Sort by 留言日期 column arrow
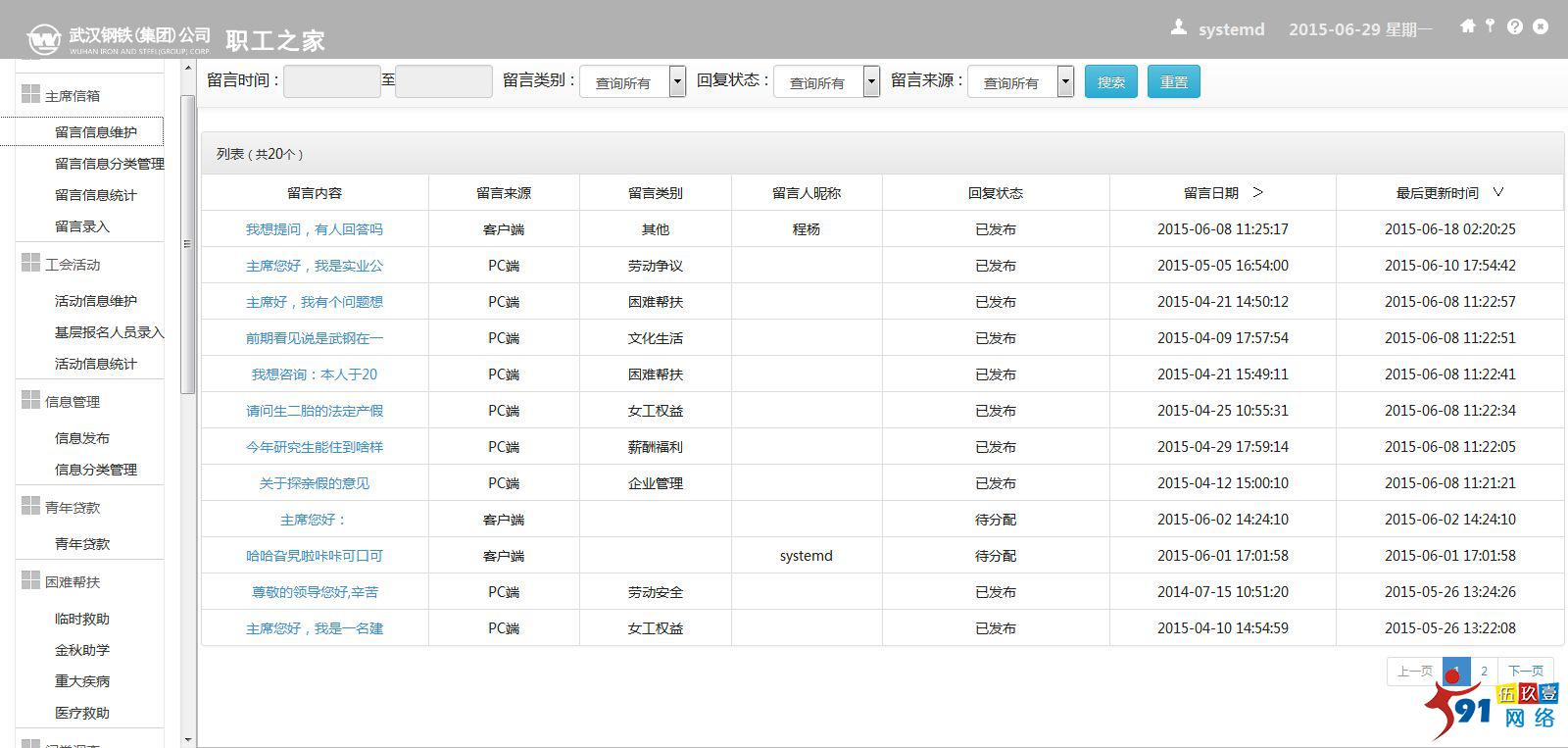Image resolution: width=1568 pixels, height=748 pixels. pos(1258,192)
